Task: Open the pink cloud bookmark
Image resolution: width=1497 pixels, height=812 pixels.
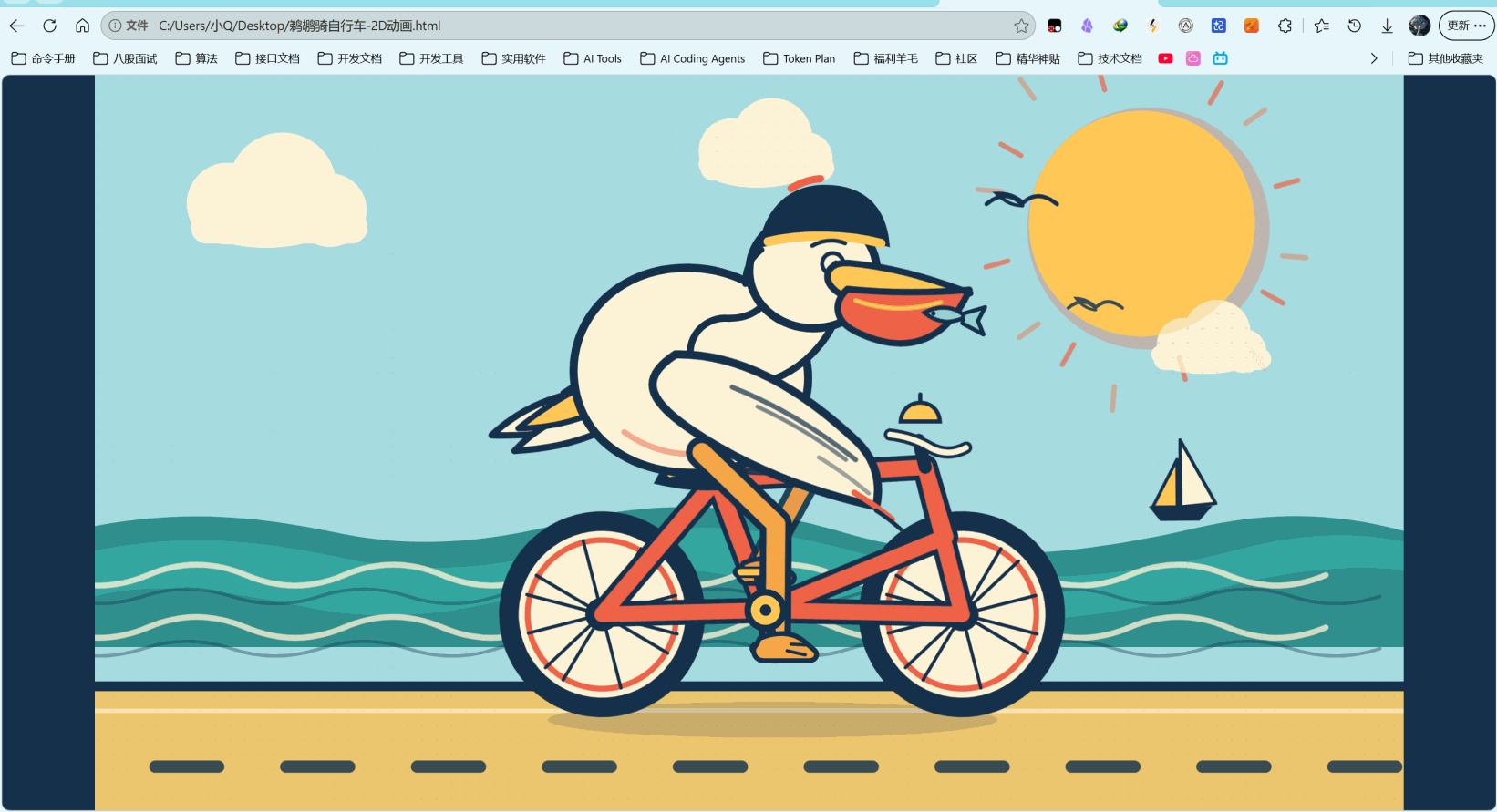Action: [1192, 58]
